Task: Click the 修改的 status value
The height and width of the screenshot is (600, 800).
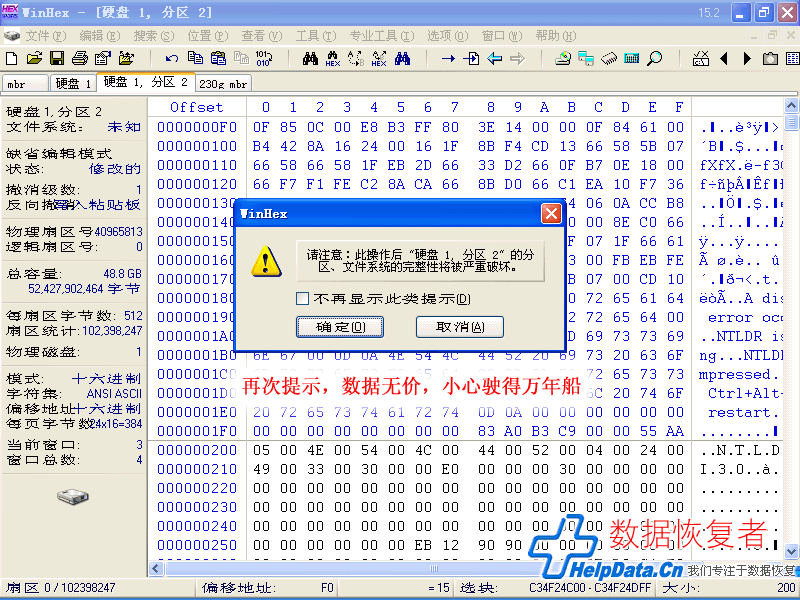Action: [x=115, y=169]
